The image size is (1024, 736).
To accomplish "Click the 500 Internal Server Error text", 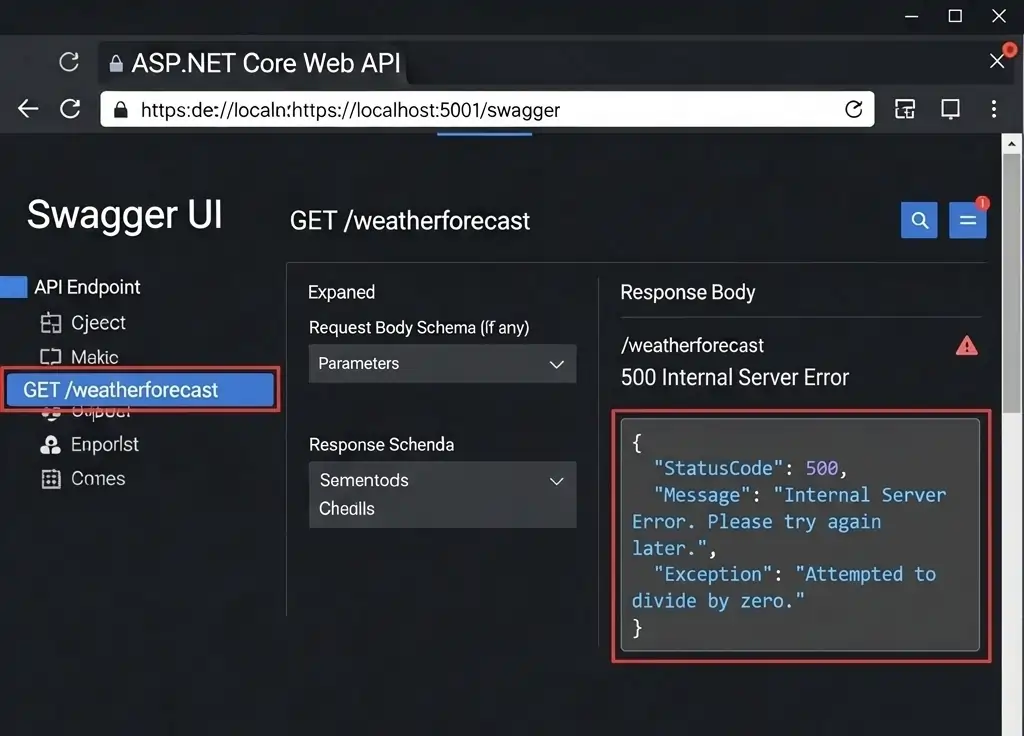I will tap(735, 377).
